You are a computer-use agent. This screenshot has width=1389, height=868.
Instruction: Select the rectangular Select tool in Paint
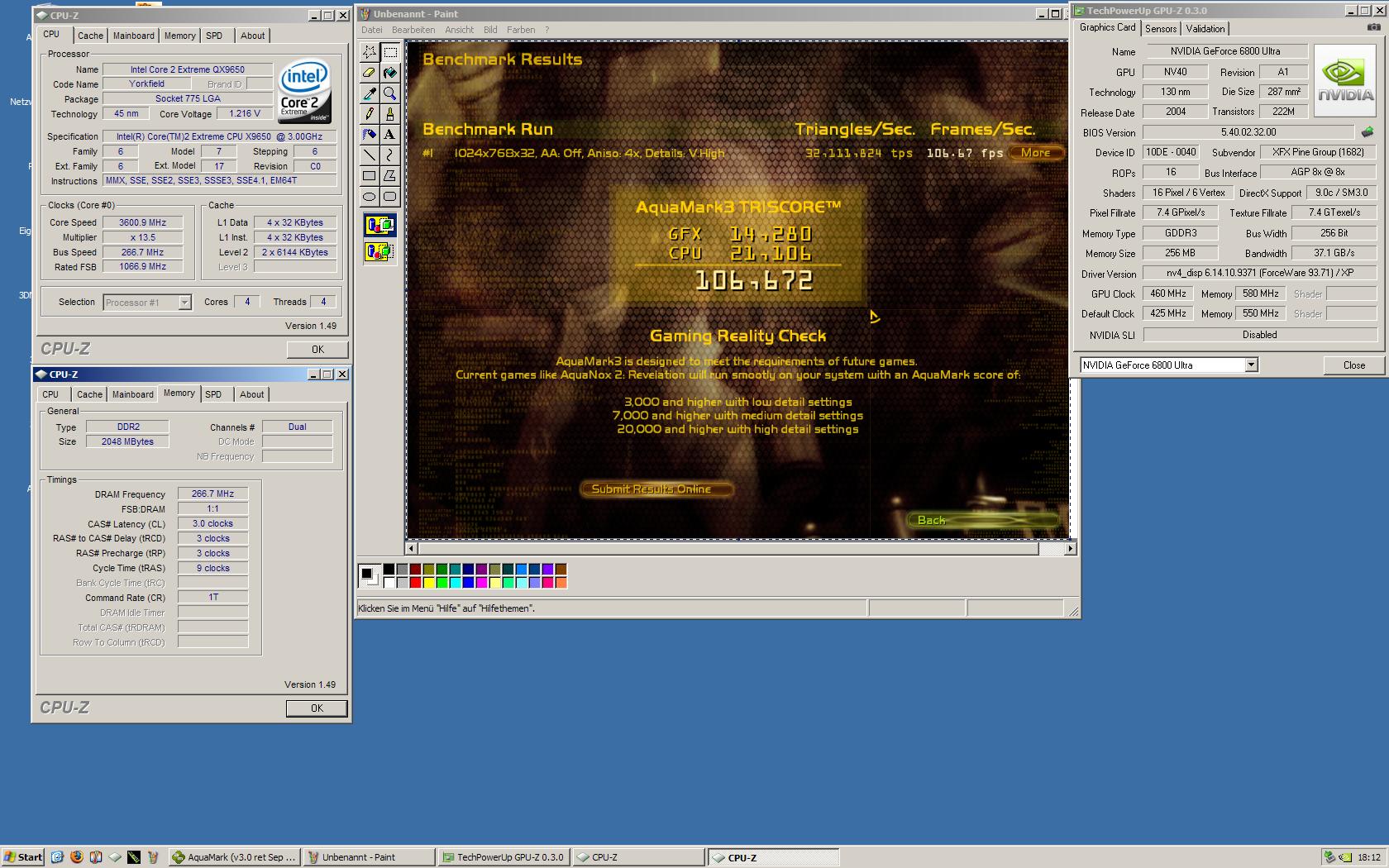click(389, 52)
